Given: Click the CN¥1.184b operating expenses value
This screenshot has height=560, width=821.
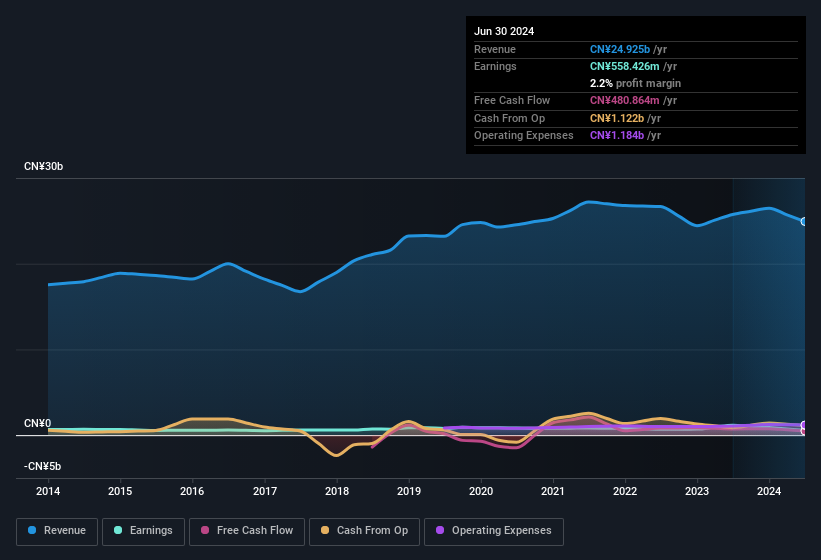Looking at the screenshot, I should pos(617,136).
